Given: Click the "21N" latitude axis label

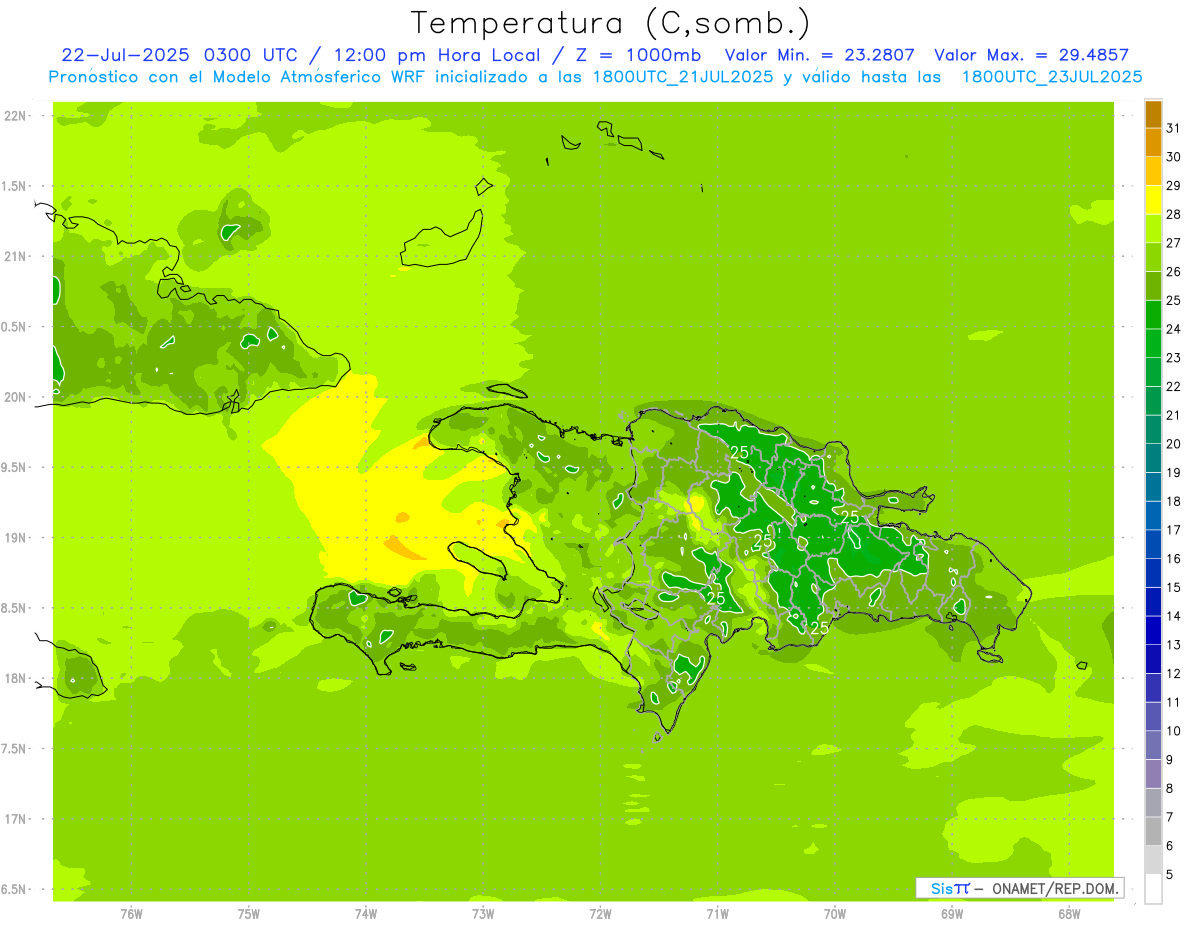Looking at the screenshot, I should (x=16, y=257).
